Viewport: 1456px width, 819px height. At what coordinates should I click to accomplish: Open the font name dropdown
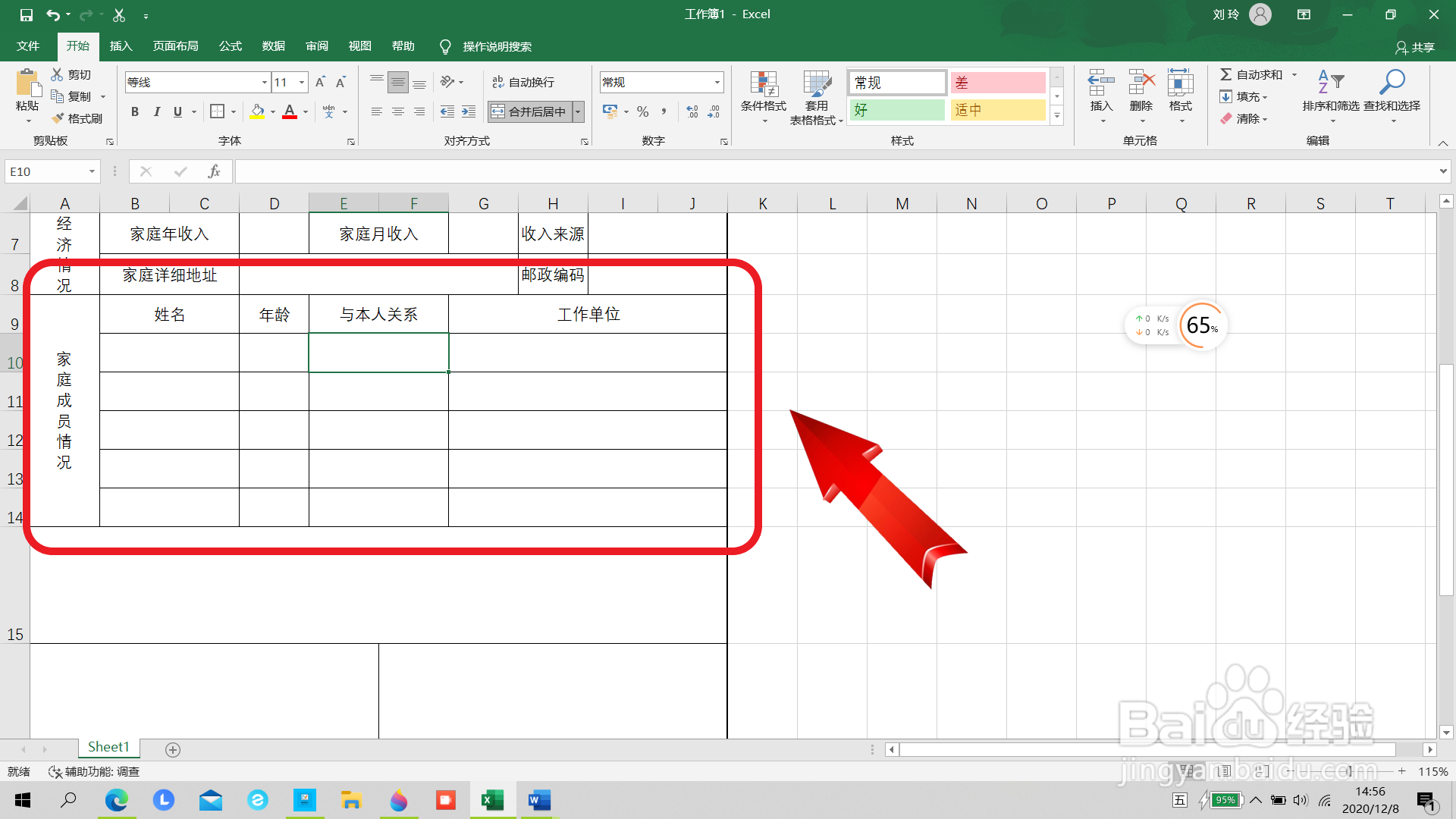point(264,82)
